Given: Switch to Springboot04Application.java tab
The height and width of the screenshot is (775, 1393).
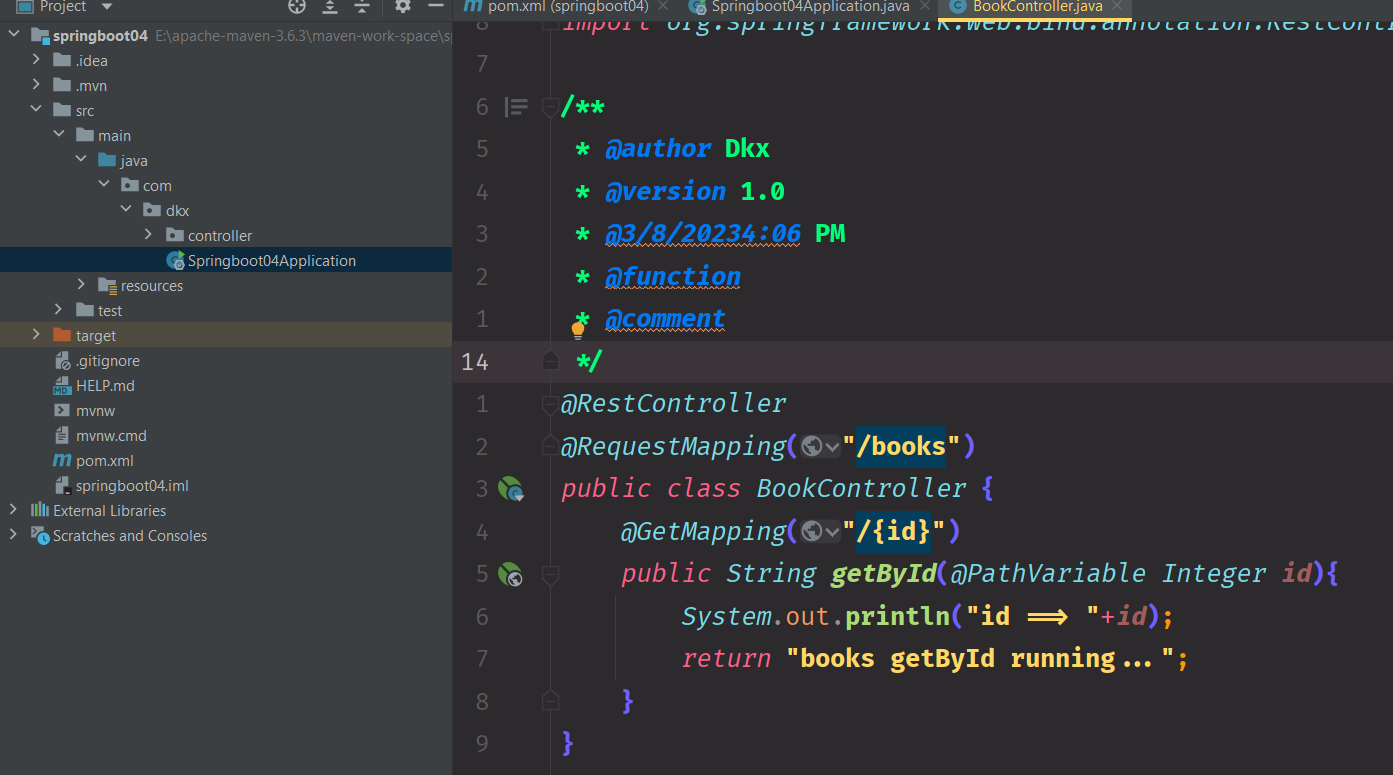Looking at the screenshot, I should (x=810, y=6).
